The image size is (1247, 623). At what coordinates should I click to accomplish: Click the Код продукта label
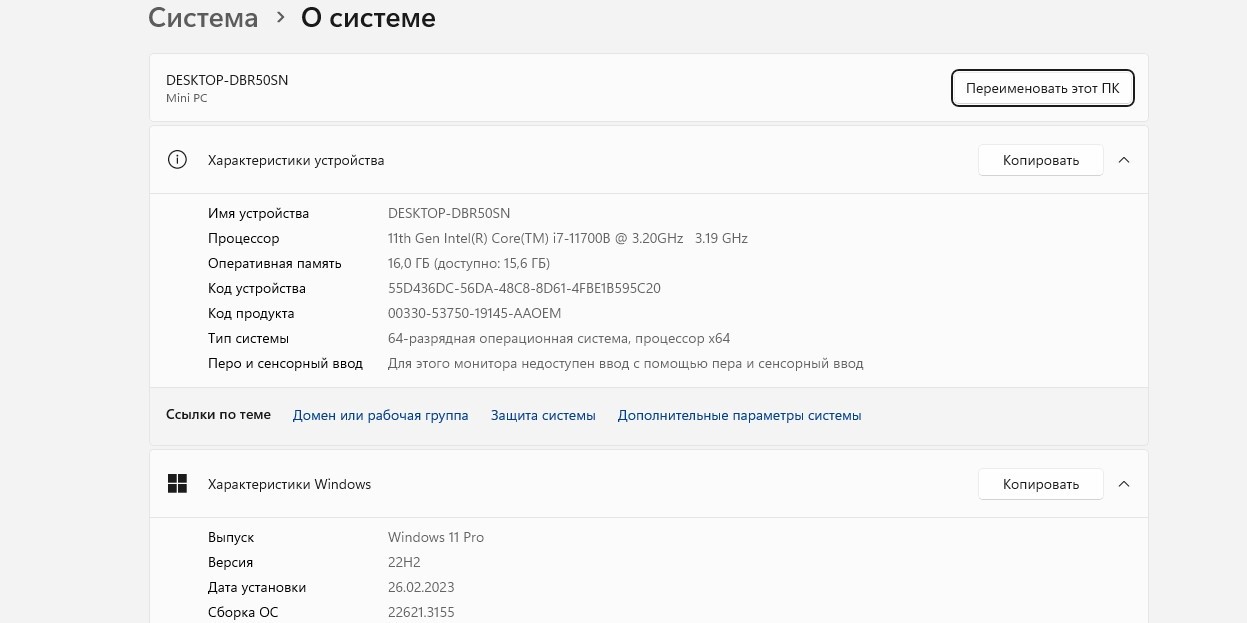(251, 313)
